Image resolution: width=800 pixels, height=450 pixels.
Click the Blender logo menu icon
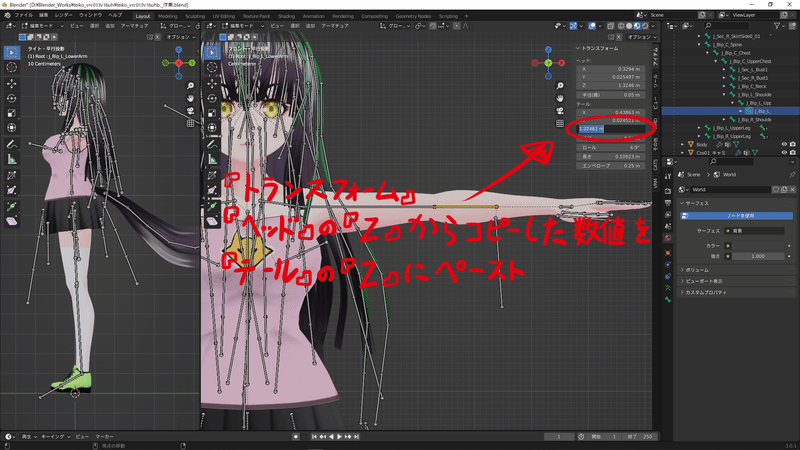pos(7,15)
